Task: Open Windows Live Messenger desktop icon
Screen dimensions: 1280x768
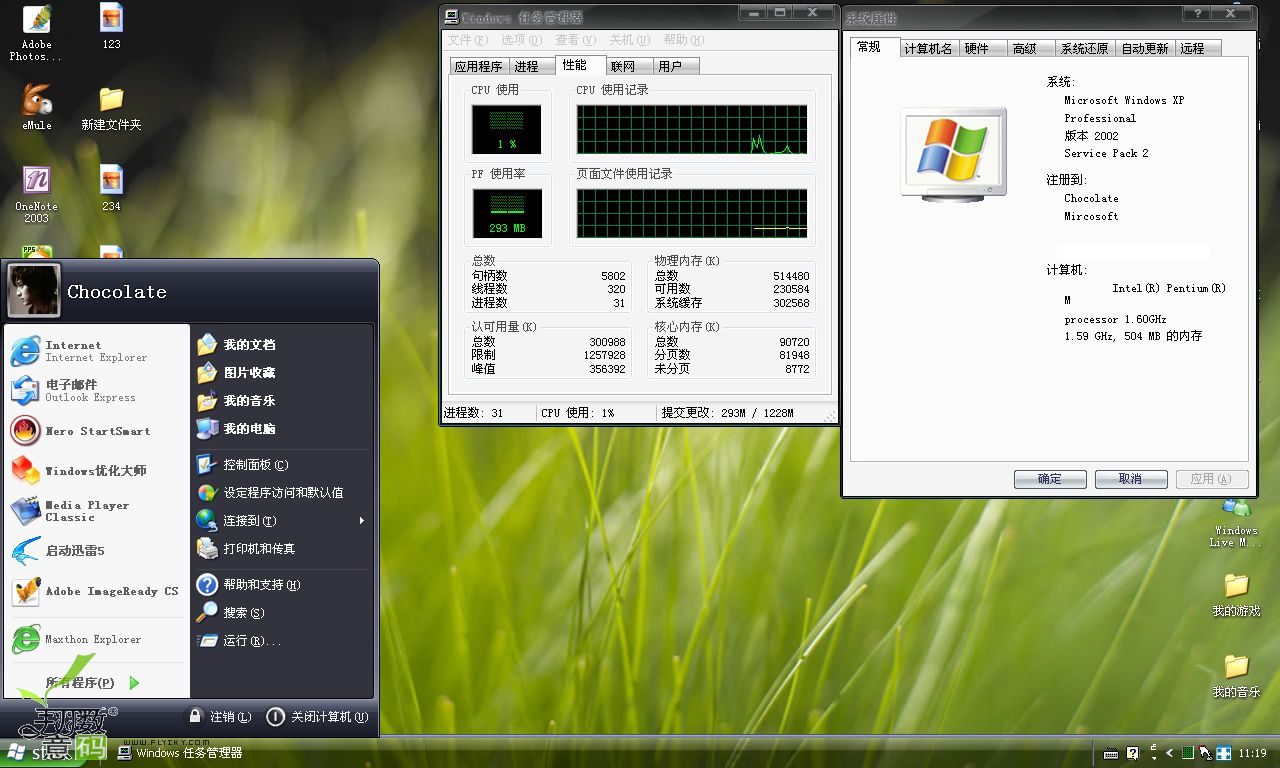Action: tap(1237, 522)
